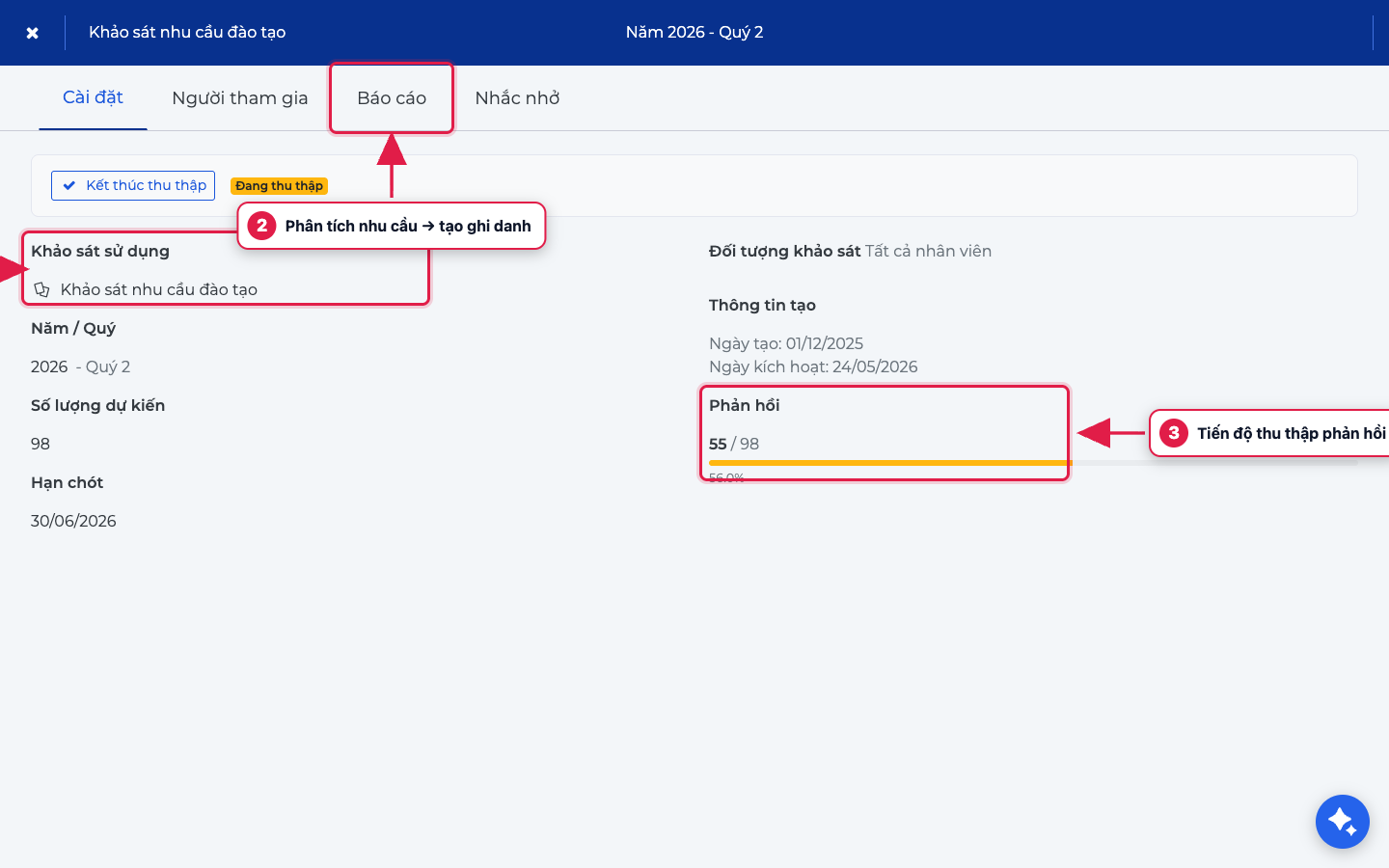
Task: Click the response count 55 / 98
Action: click(x=734, y=444)
